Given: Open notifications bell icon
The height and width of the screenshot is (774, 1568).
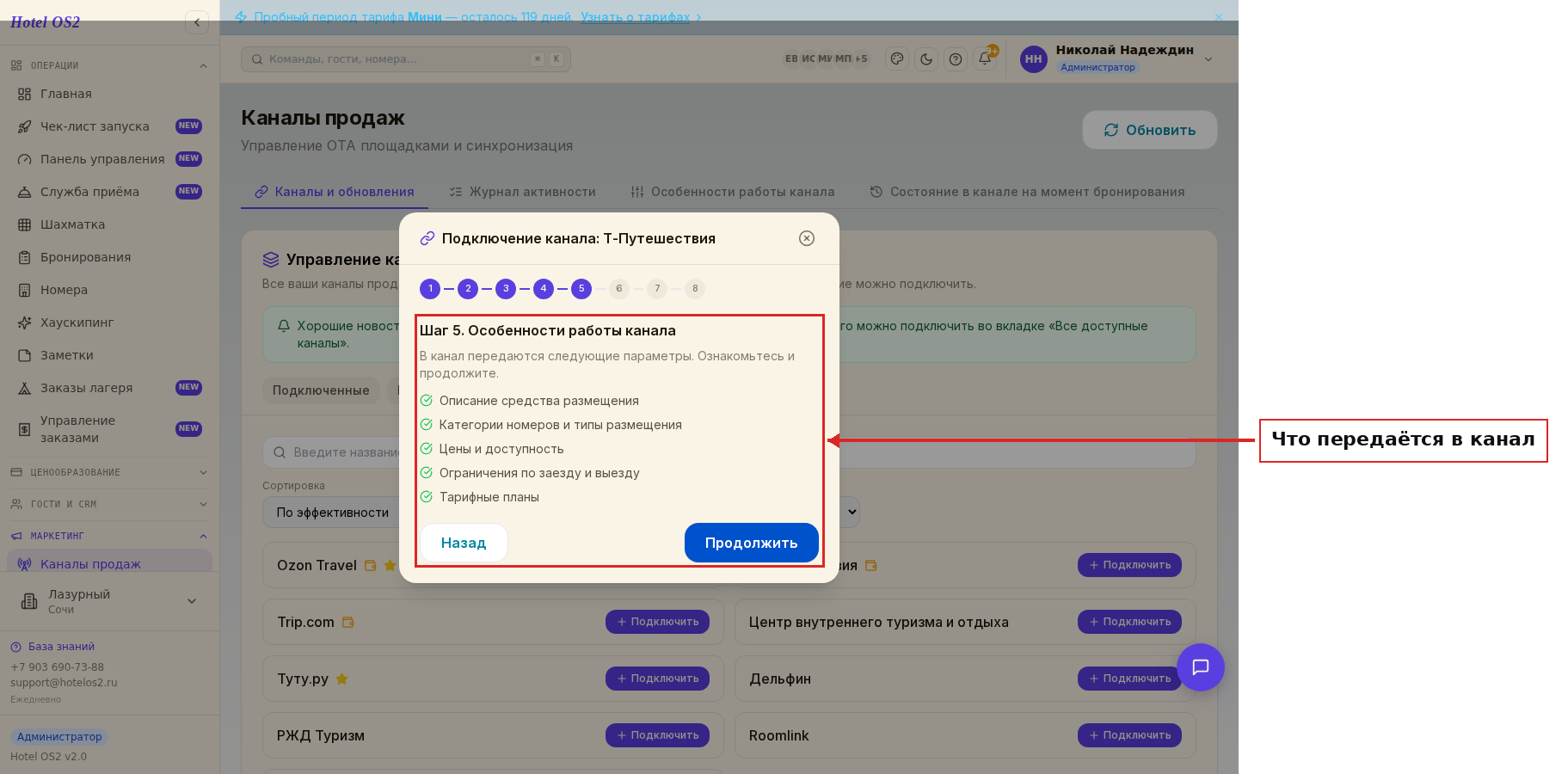Looking at the screenshot, I should tap(985, 59).
